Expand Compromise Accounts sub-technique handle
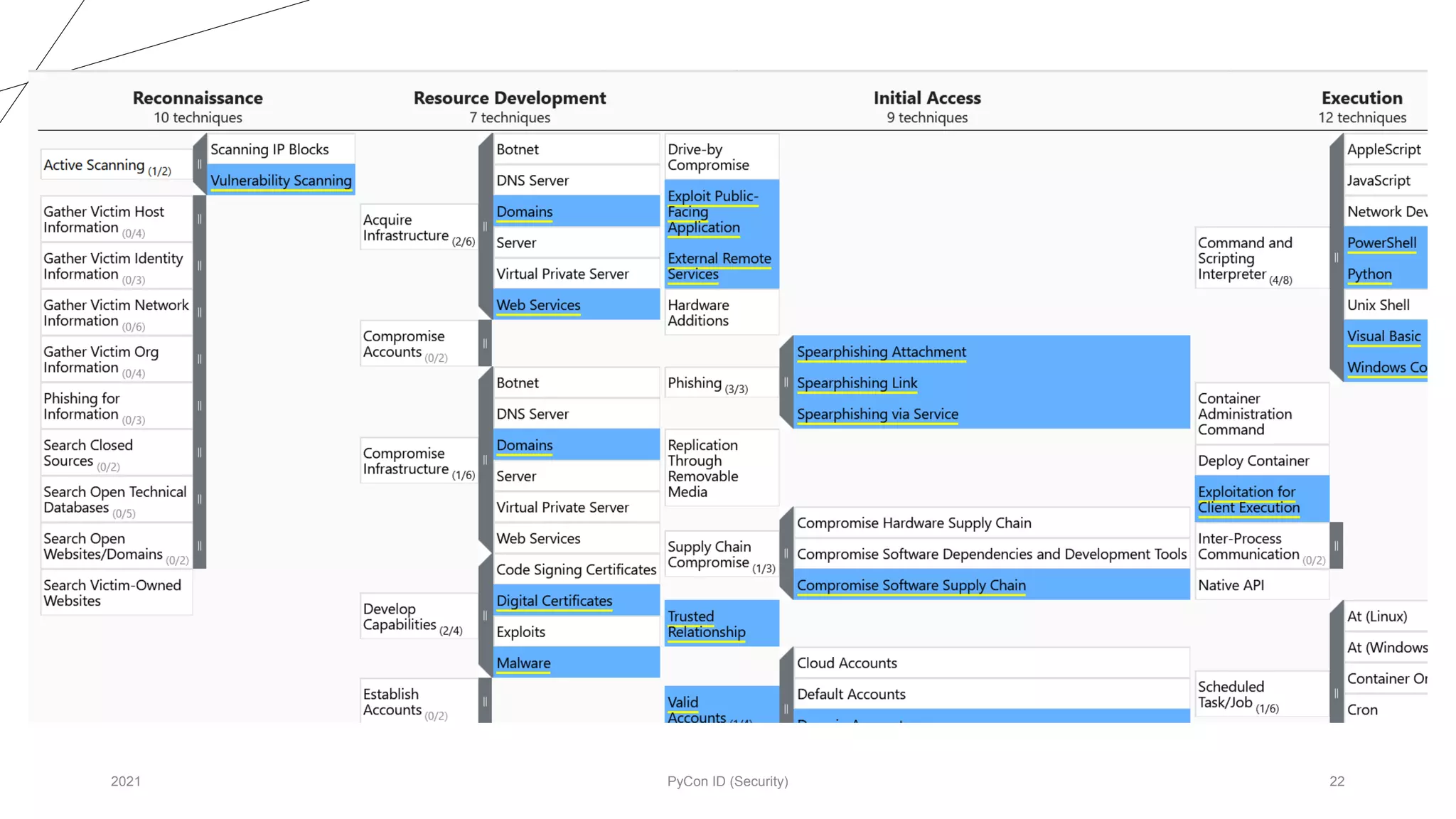This screenshot has height=819, width=1456. [485, 343]
